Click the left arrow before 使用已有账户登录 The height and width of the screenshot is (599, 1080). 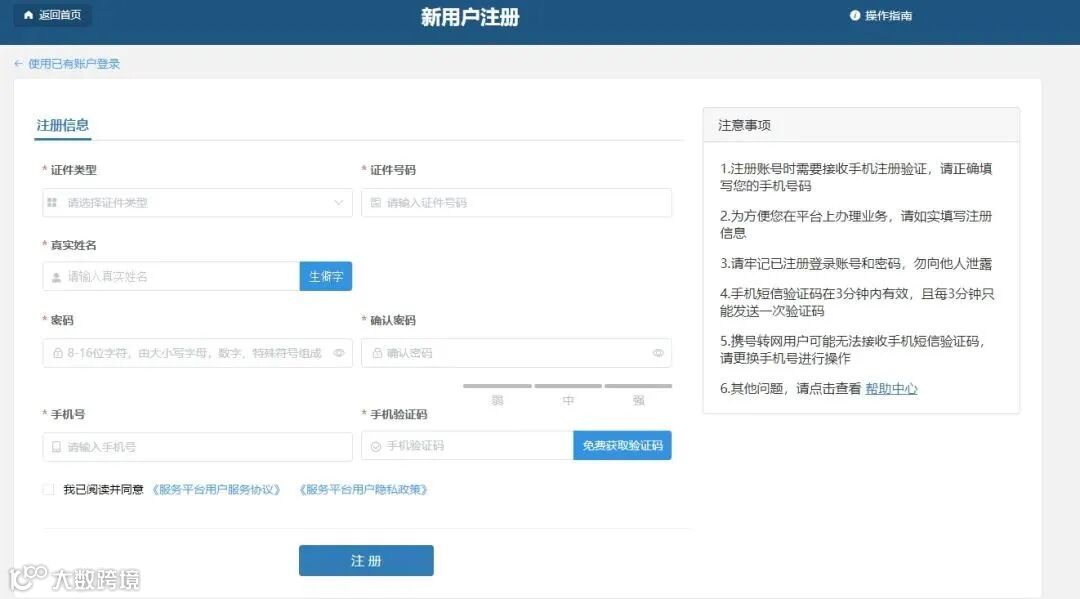pos(18,64)
